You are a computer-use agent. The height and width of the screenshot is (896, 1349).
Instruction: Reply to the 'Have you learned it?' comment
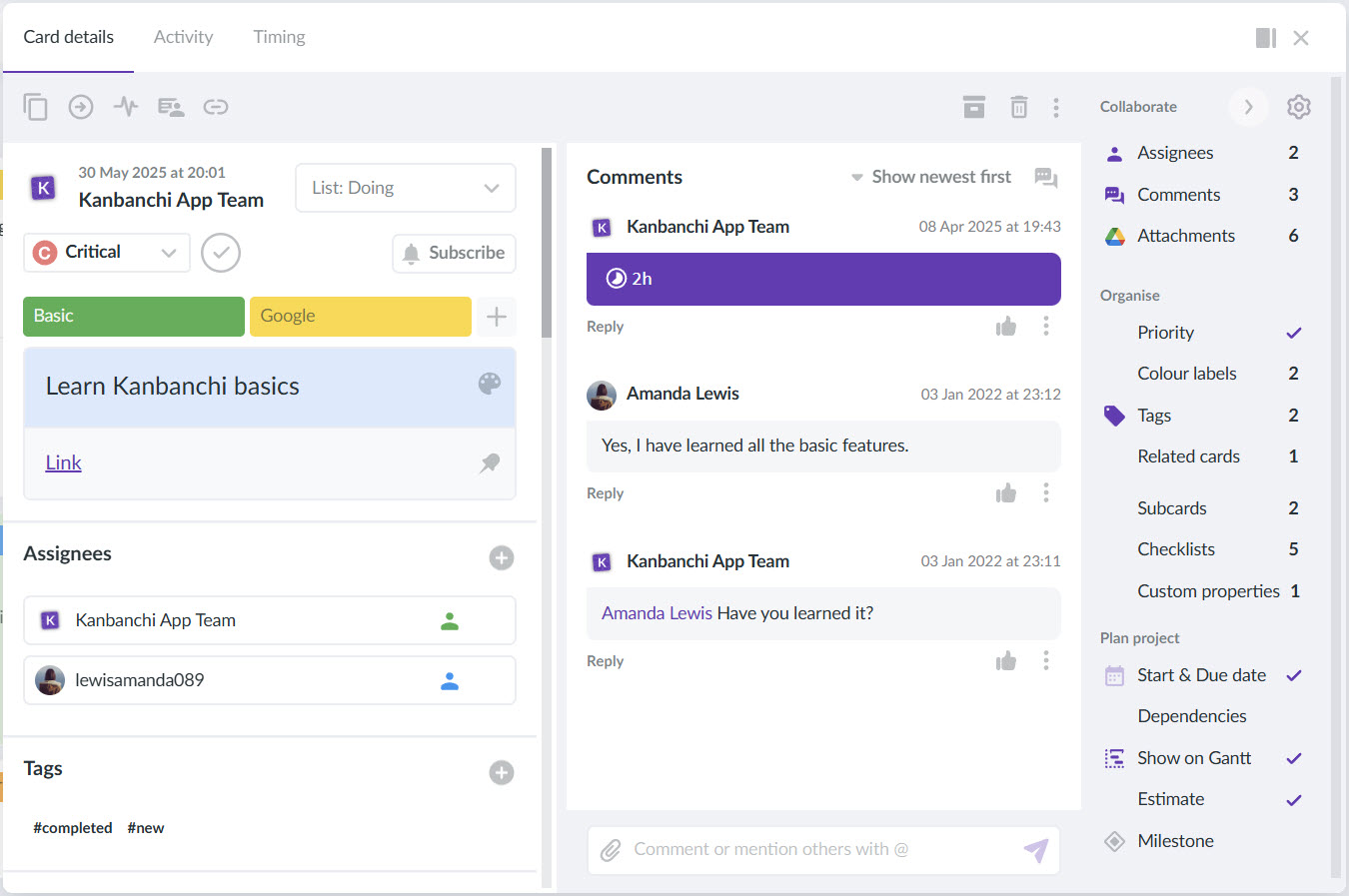(605, 661)
